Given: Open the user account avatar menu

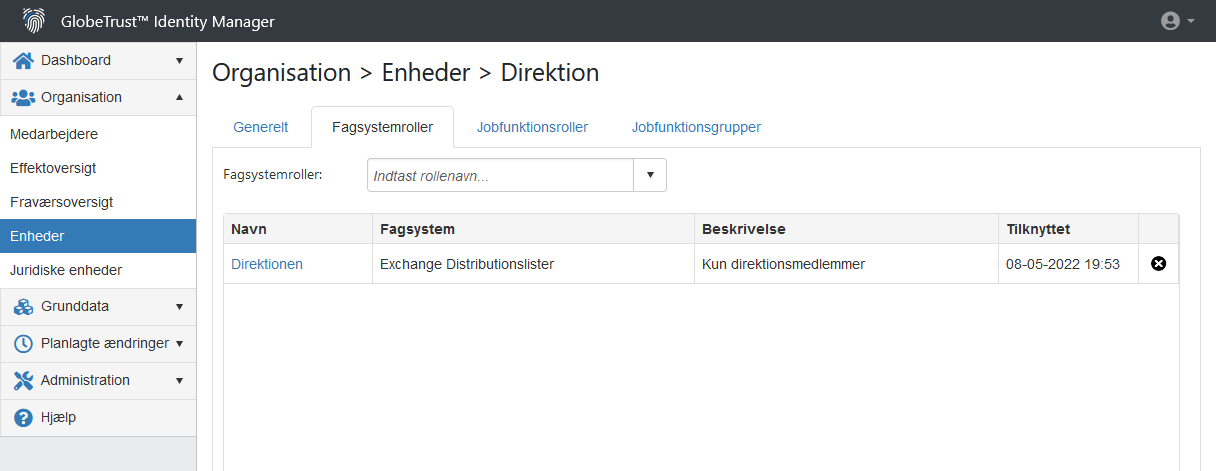Looking at the screenshot, I should pyautogui.click(x=1178, y=21).
